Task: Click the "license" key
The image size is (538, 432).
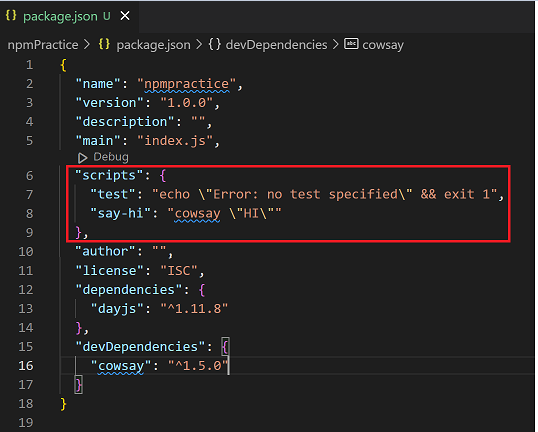Action: [109, 271]
